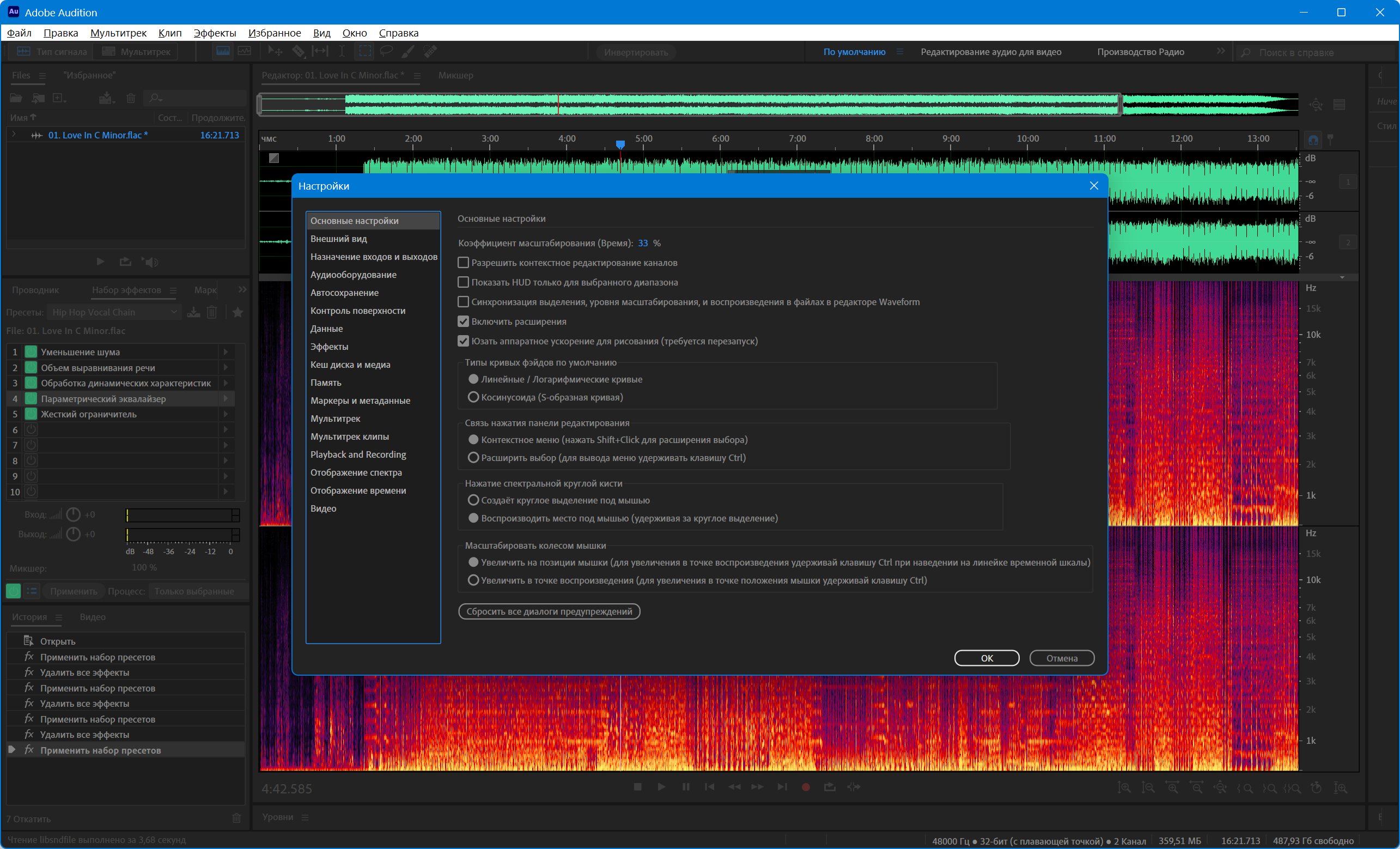
Task: Click the favorites star icon beside presets
Action: click(x=238, y=312)
